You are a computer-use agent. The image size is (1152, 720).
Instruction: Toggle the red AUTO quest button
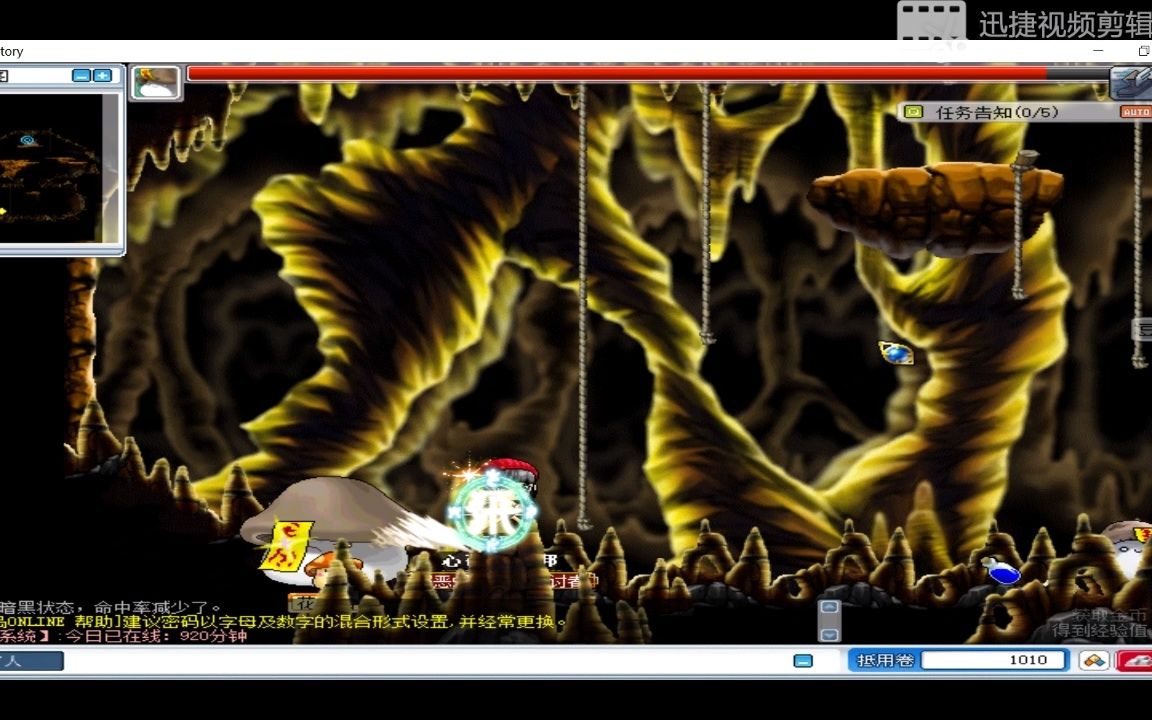tap(1136, 112)
